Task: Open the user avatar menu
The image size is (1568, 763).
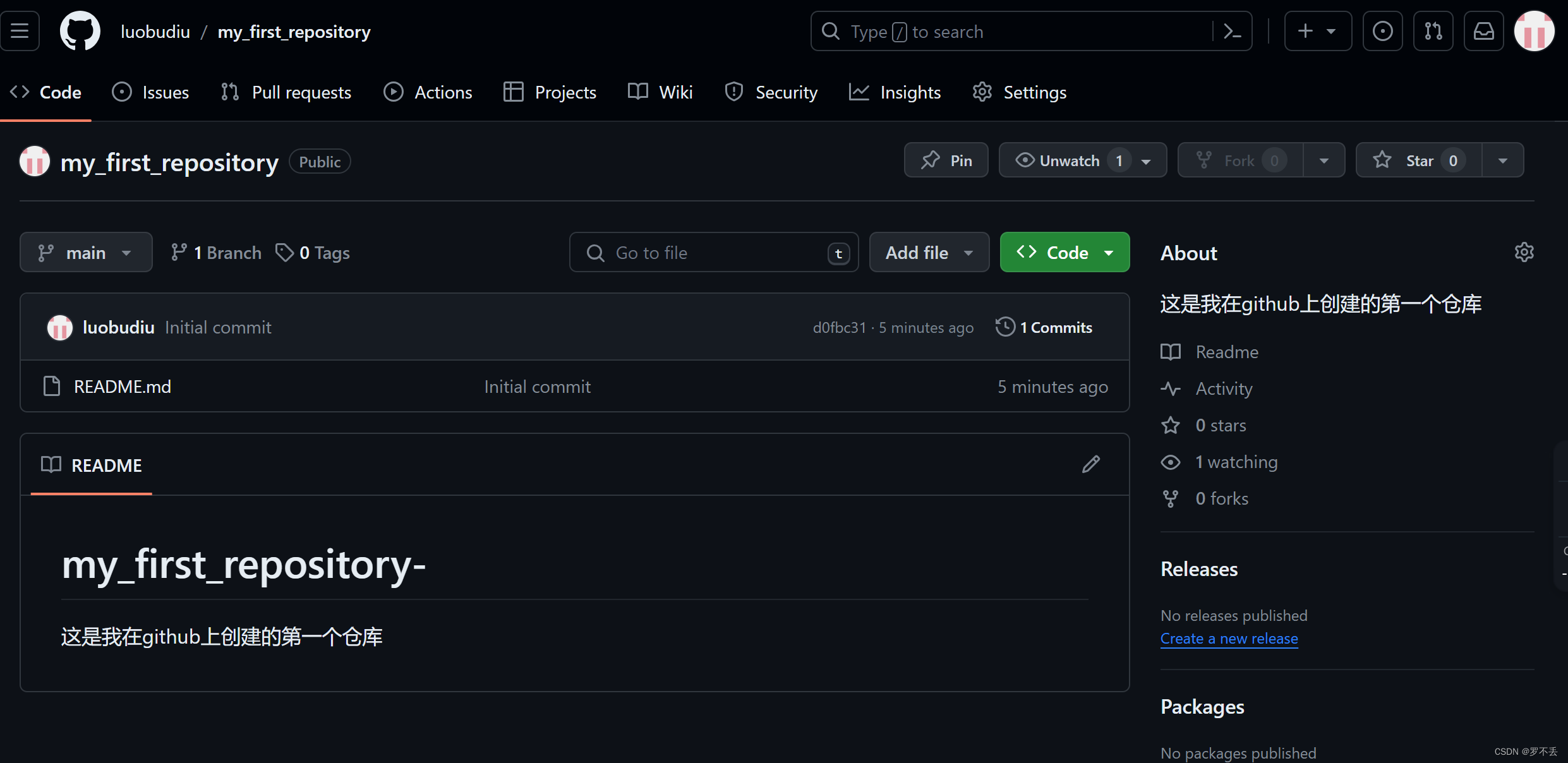Action: click(x=1535, y=31)
